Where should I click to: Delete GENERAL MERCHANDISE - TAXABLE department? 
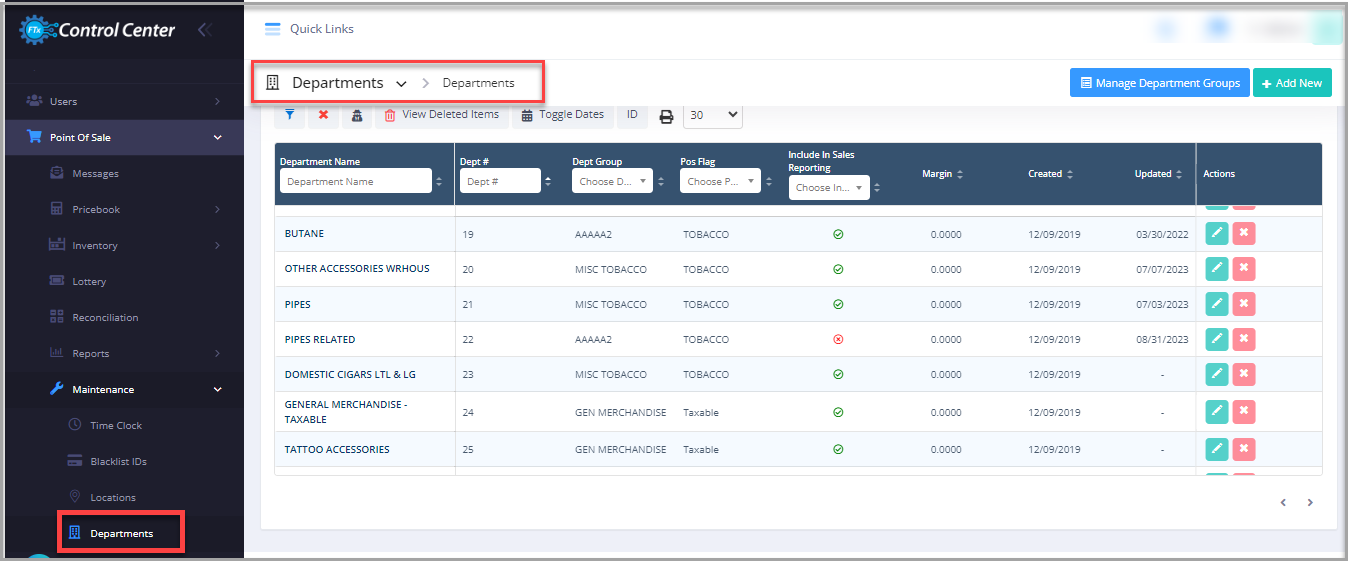[x=1244, y=411]
